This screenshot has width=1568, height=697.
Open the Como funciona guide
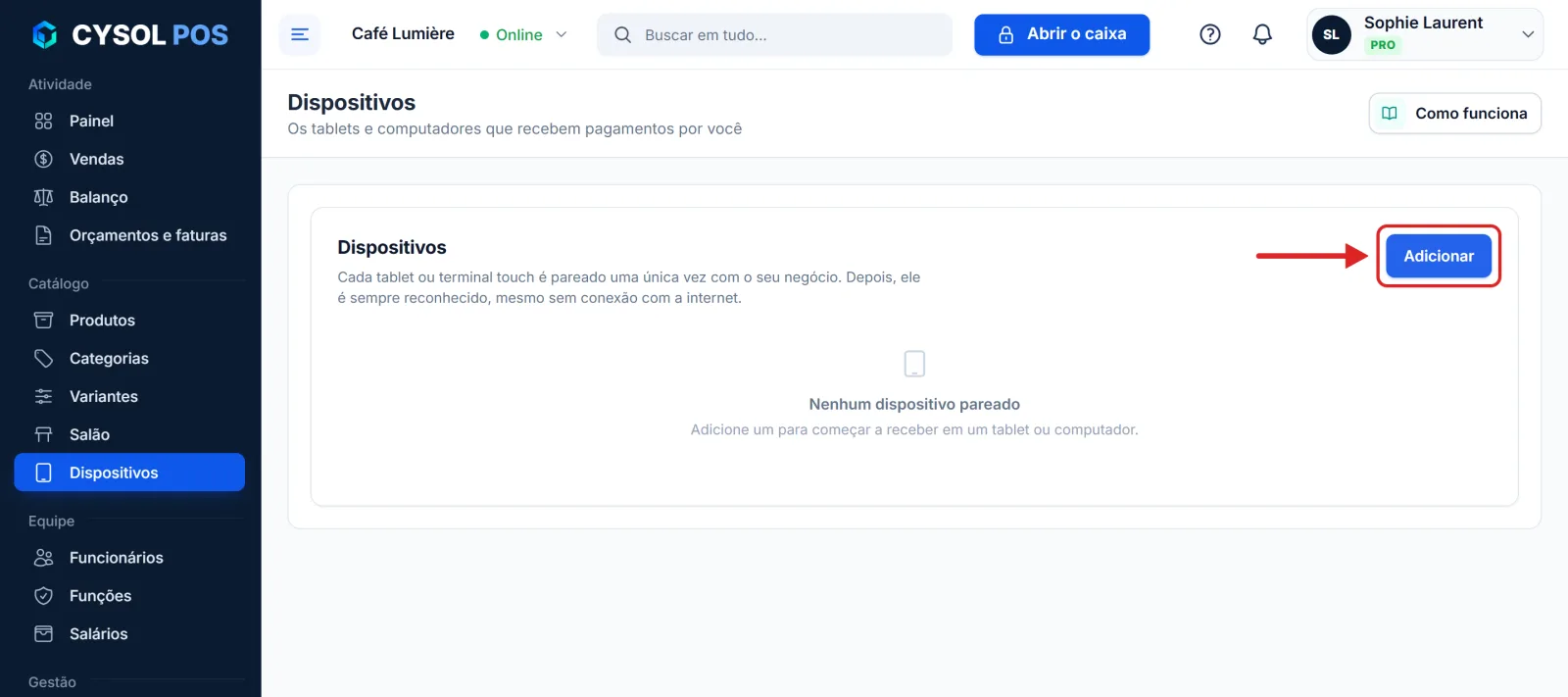coord(1454,114)
